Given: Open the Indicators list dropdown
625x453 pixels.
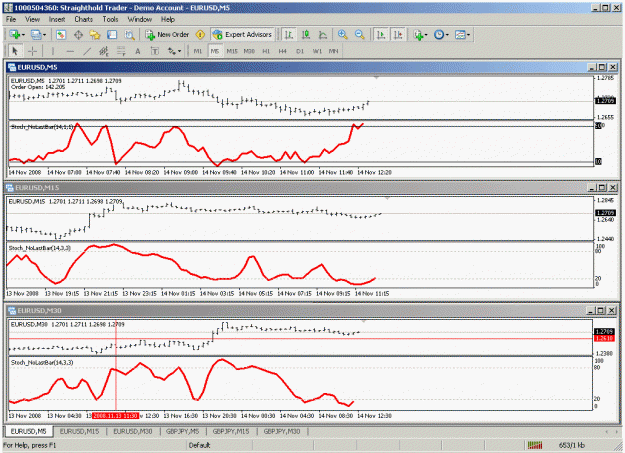Looking at the screenshot, I should tap(420, 35).
